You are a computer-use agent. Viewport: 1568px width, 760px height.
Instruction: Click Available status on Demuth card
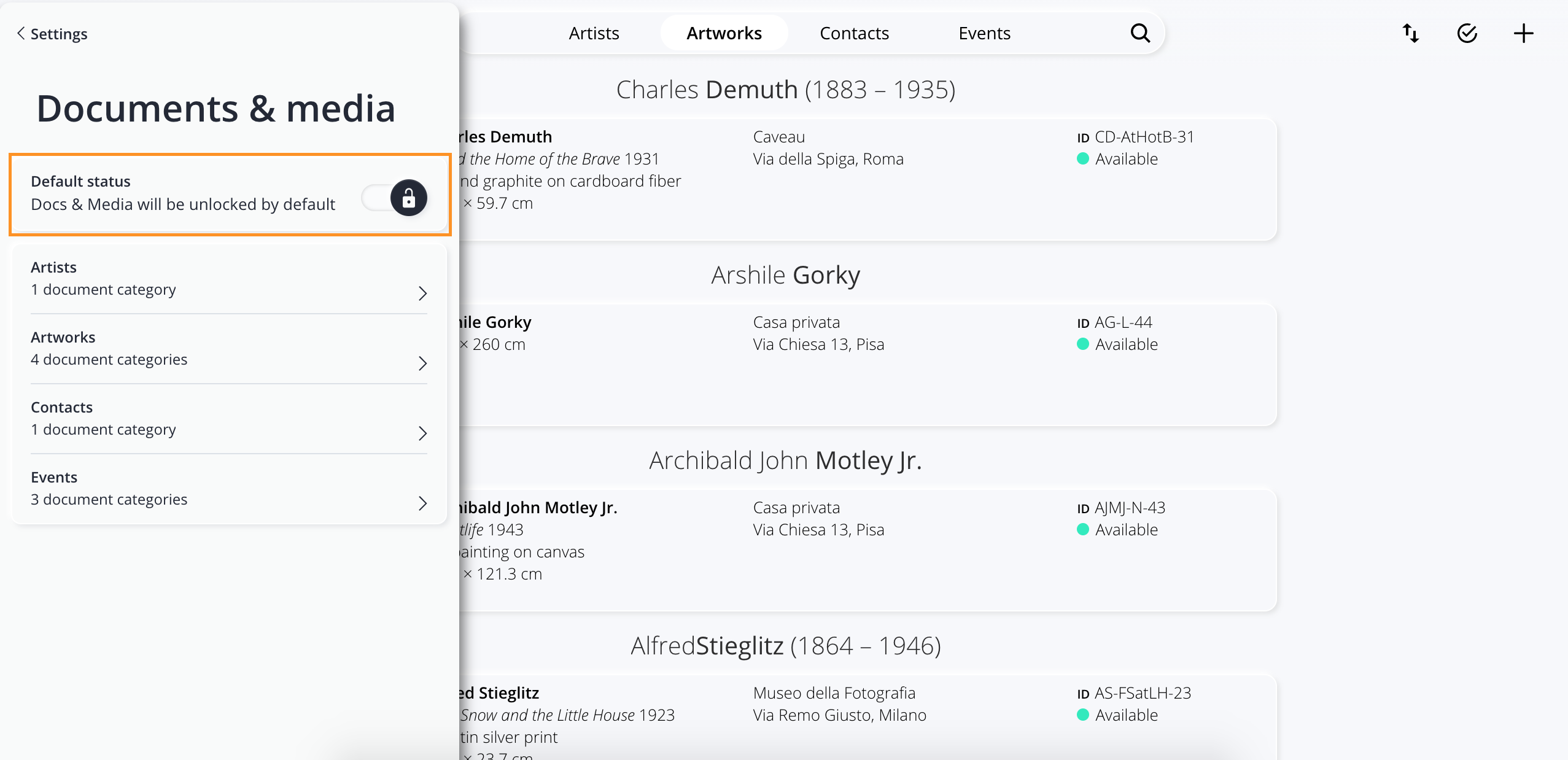pos(1117,159)
